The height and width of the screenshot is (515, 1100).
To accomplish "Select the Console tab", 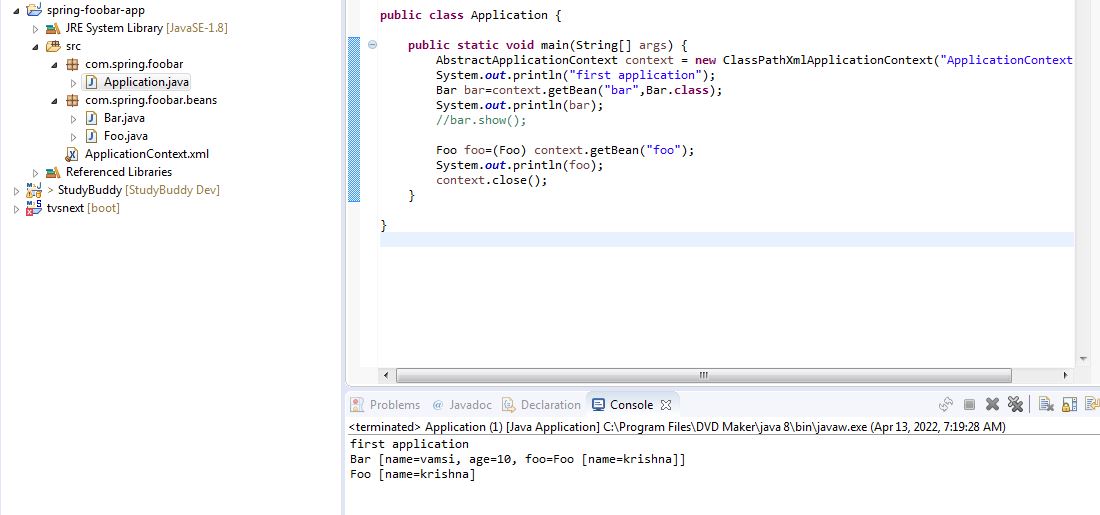I will tap(631, 405).
